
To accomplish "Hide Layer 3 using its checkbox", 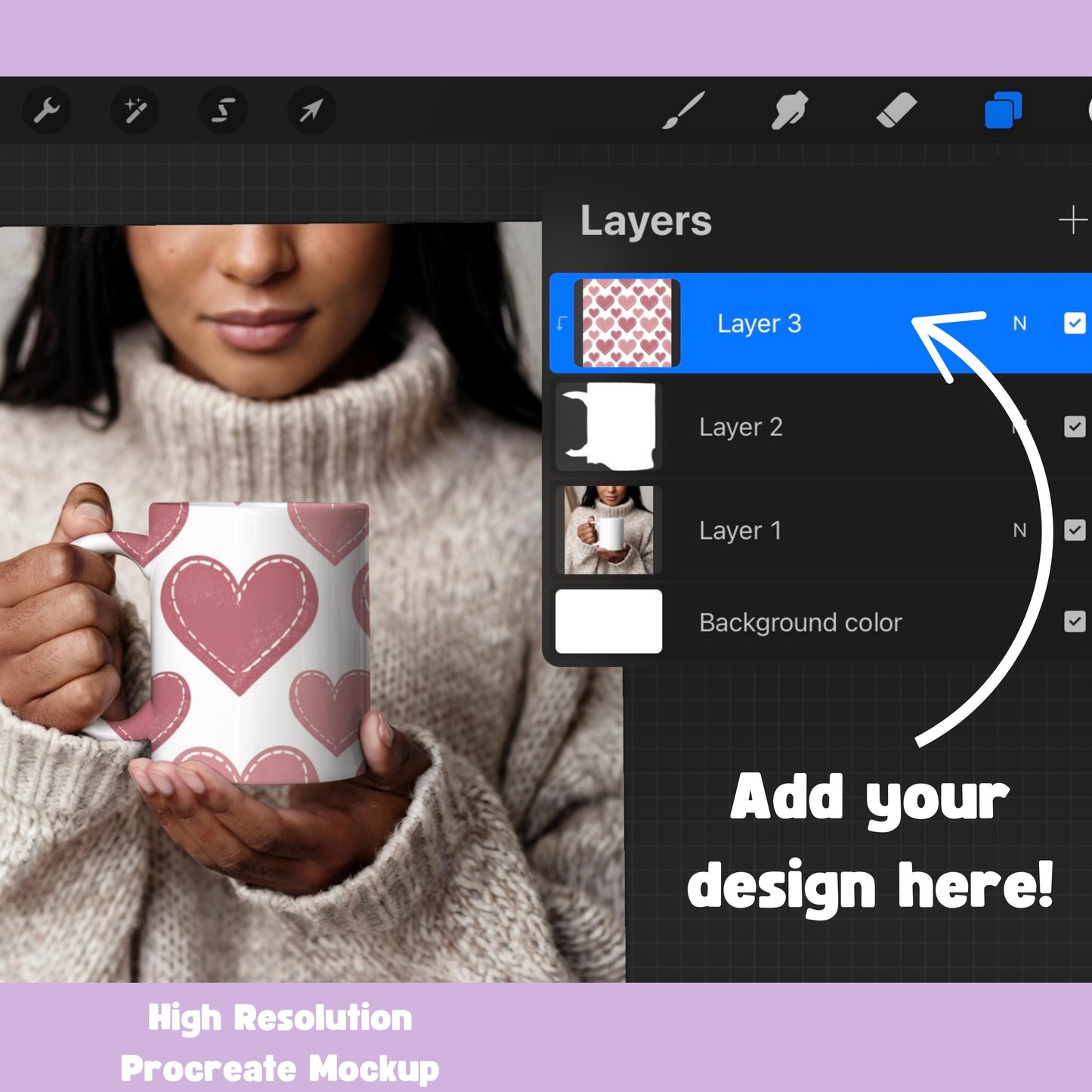I will point(1074,323).
